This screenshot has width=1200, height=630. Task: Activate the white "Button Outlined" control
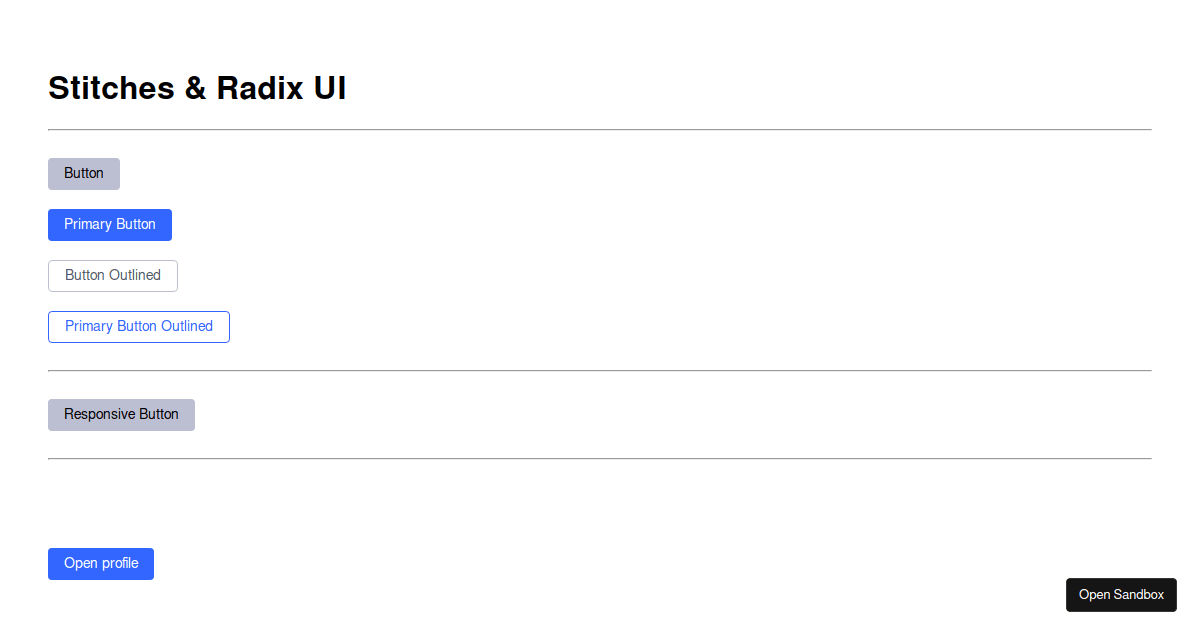[113, 276]
